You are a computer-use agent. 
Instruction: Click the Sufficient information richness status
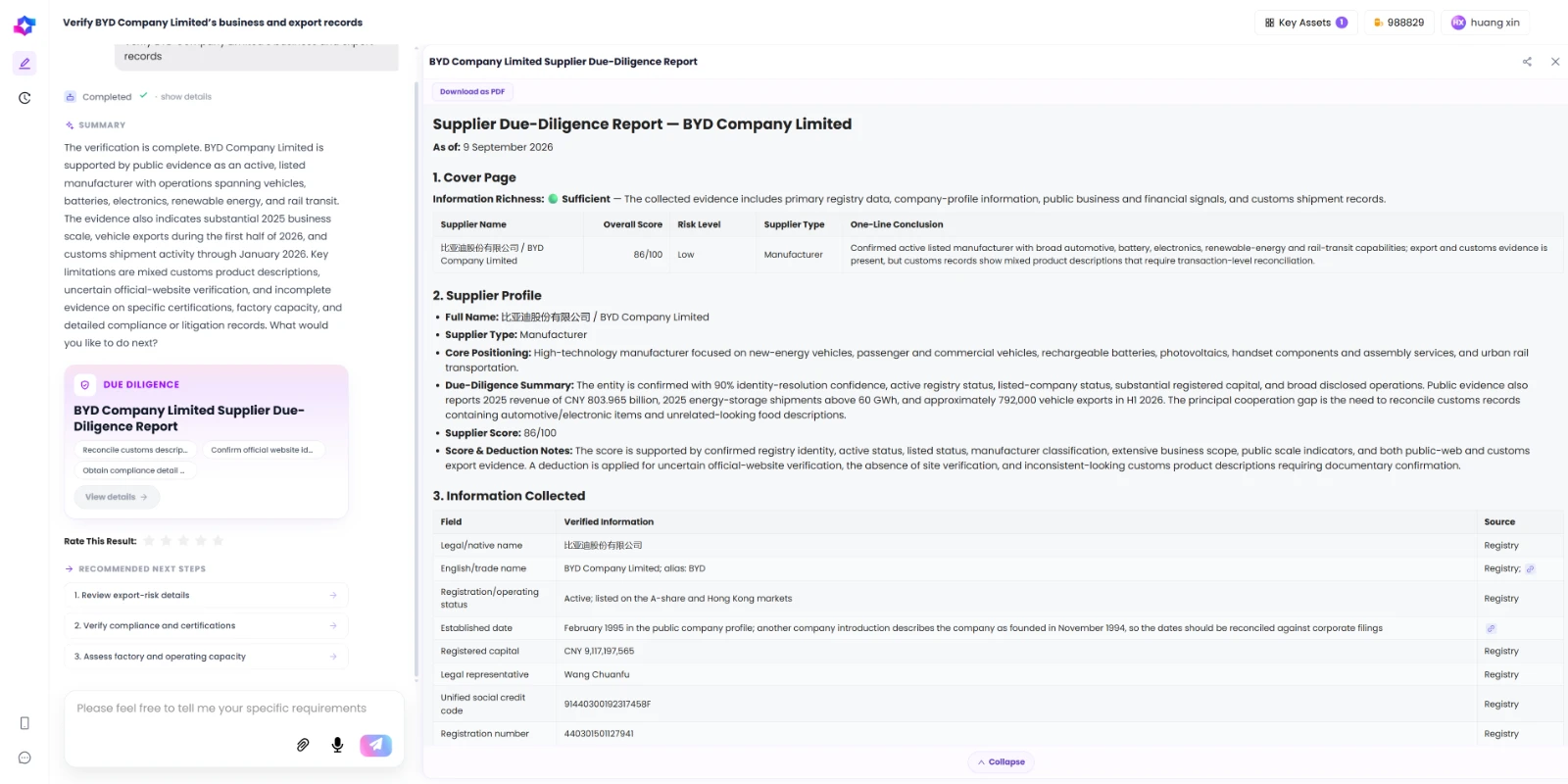pos(579,199)
